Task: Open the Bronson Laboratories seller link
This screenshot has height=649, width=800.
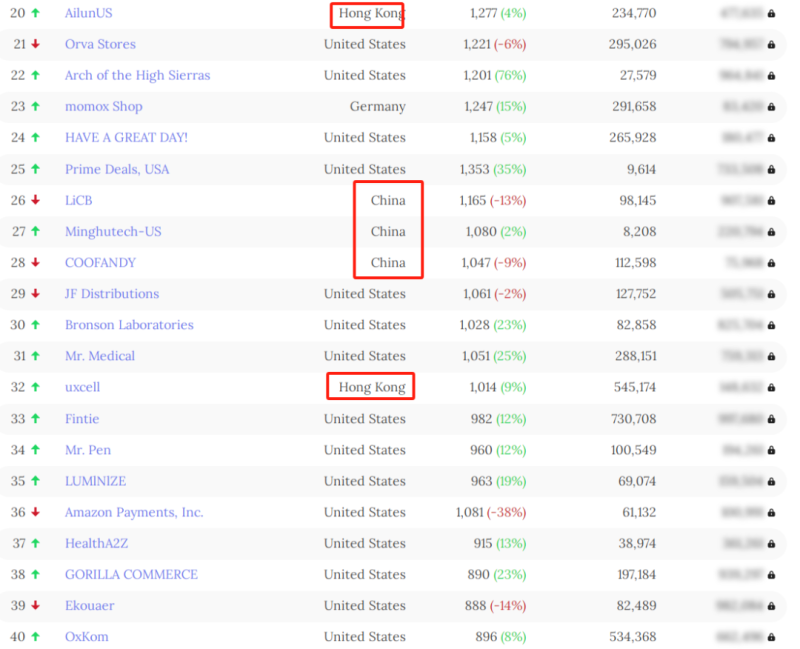Action: pos(129,325)
